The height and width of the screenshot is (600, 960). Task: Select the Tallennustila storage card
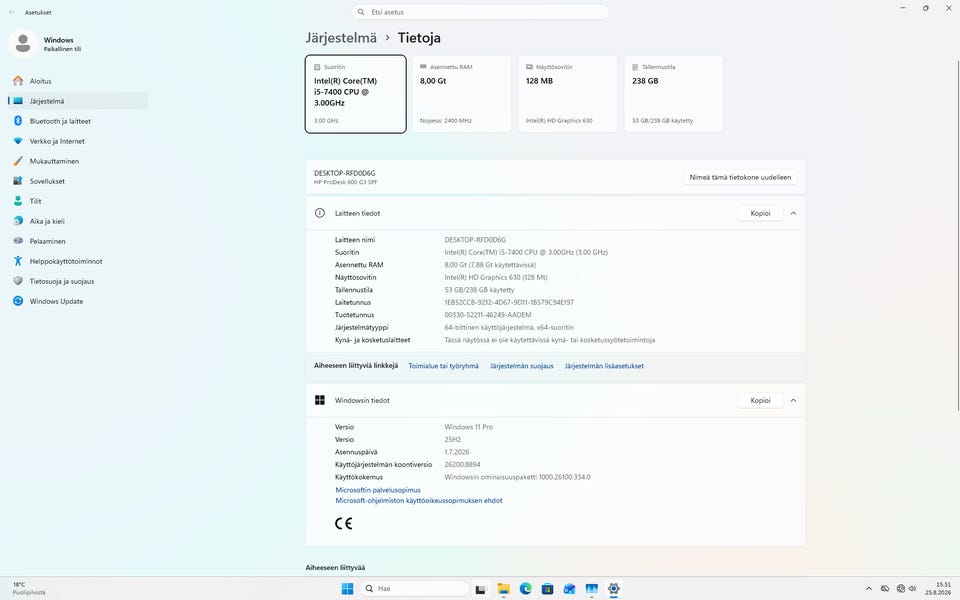673,94
